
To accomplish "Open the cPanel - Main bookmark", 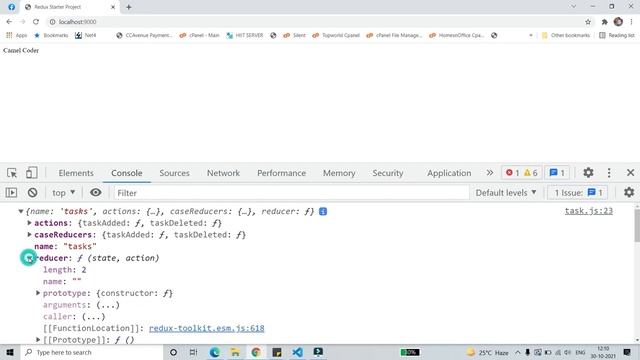I will [x=200, y=35].
